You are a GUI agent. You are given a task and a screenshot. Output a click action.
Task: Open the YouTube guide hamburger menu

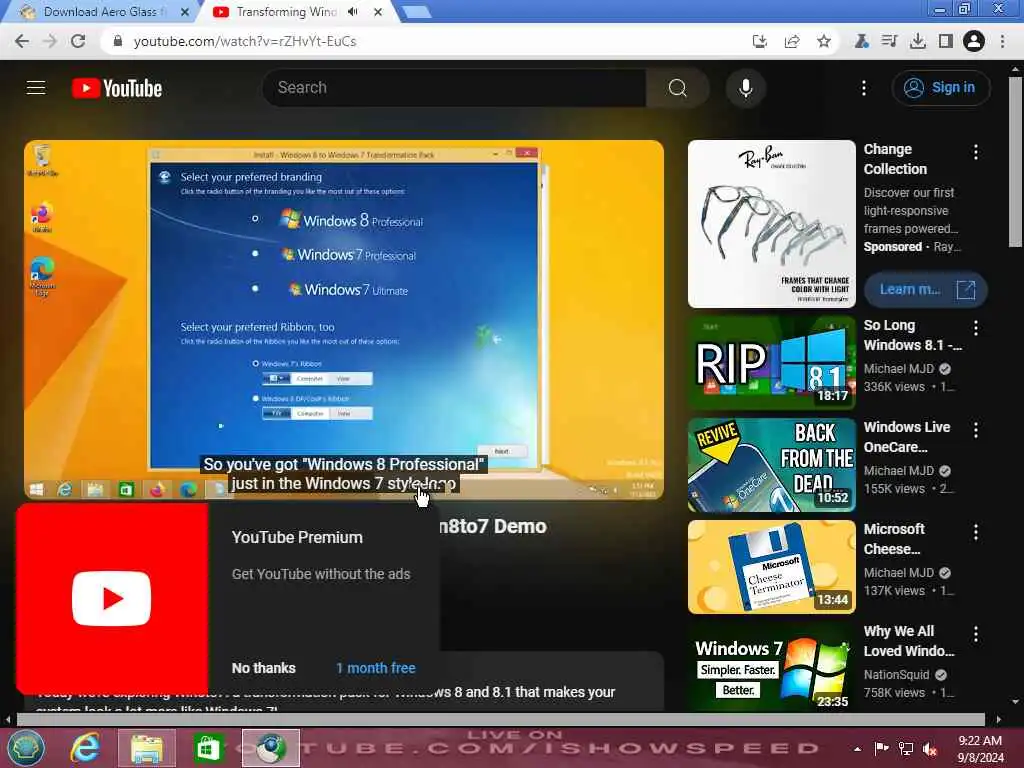[x=36, y=88]
